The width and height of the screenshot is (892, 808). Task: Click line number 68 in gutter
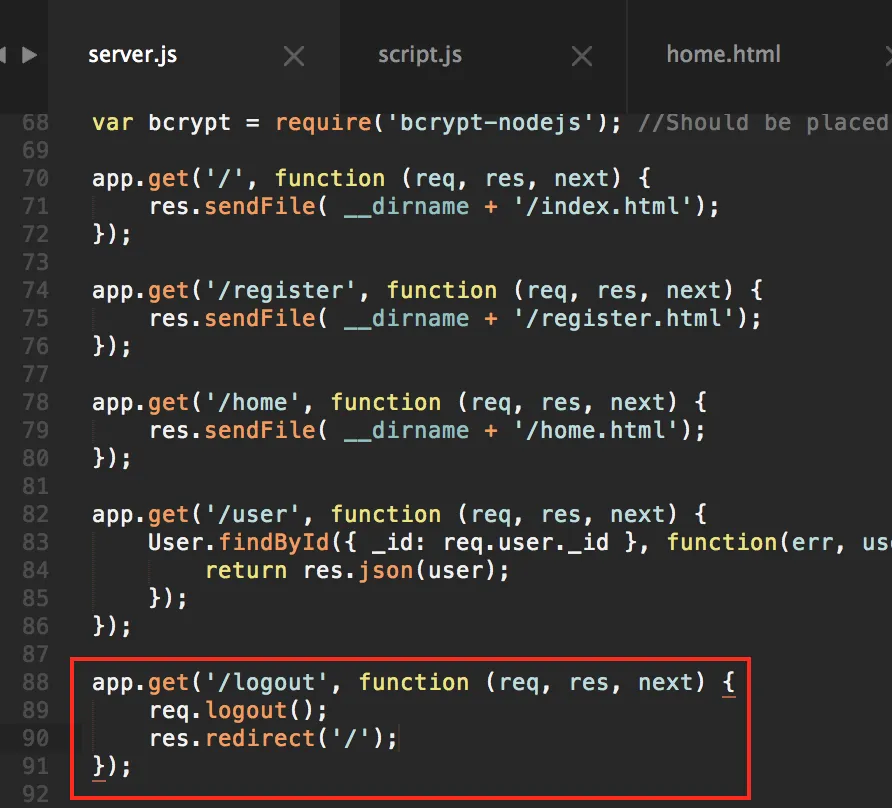point(35,122)
